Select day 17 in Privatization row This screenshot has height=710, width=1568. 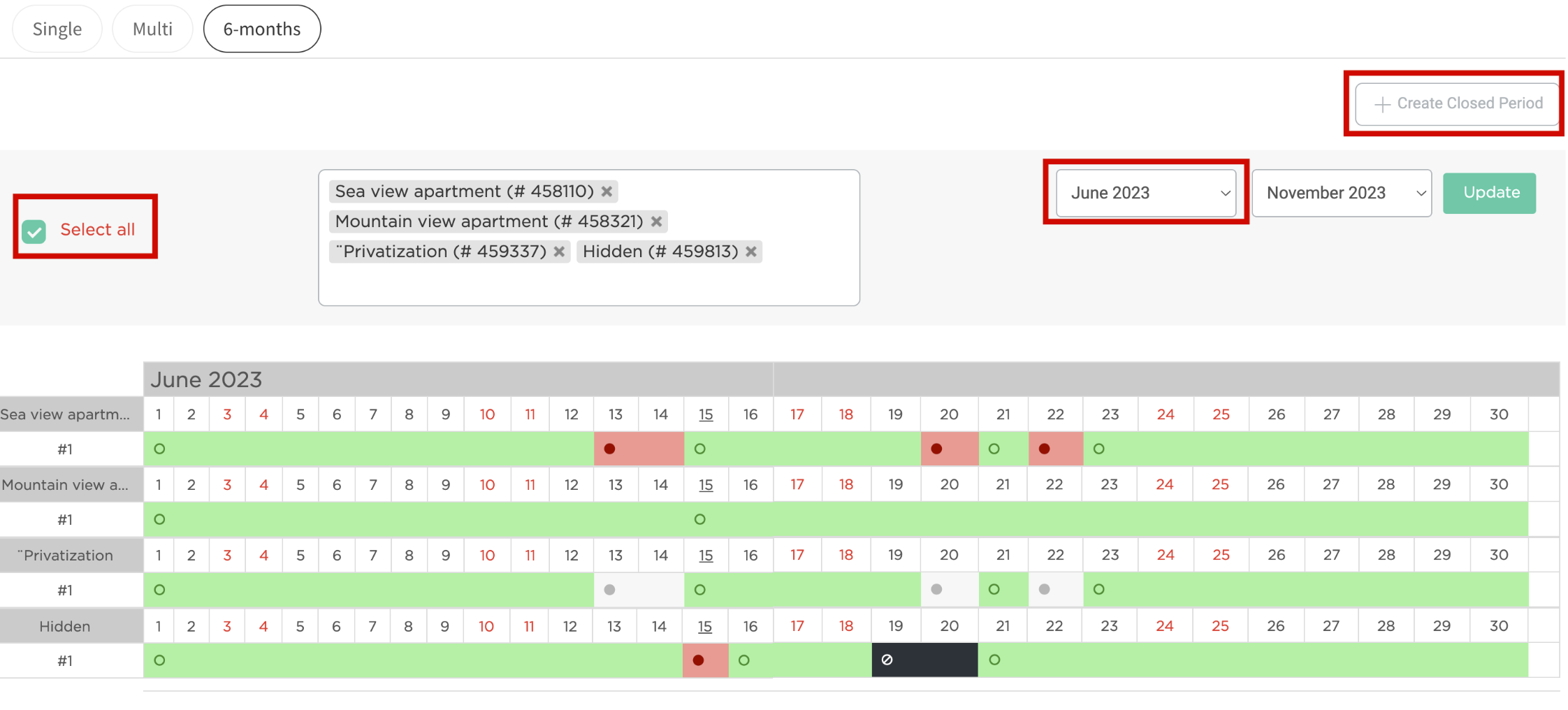(797, 556)
